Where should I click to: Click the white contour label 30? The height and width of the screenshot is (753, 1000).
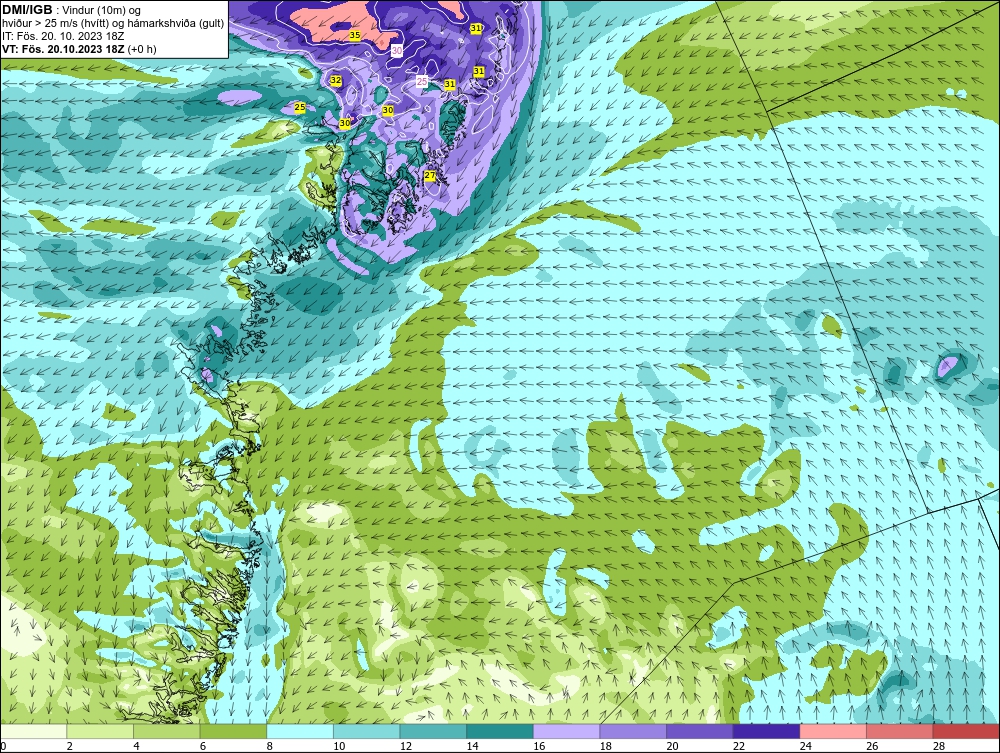pyautogui.click(x=397, y=50)
